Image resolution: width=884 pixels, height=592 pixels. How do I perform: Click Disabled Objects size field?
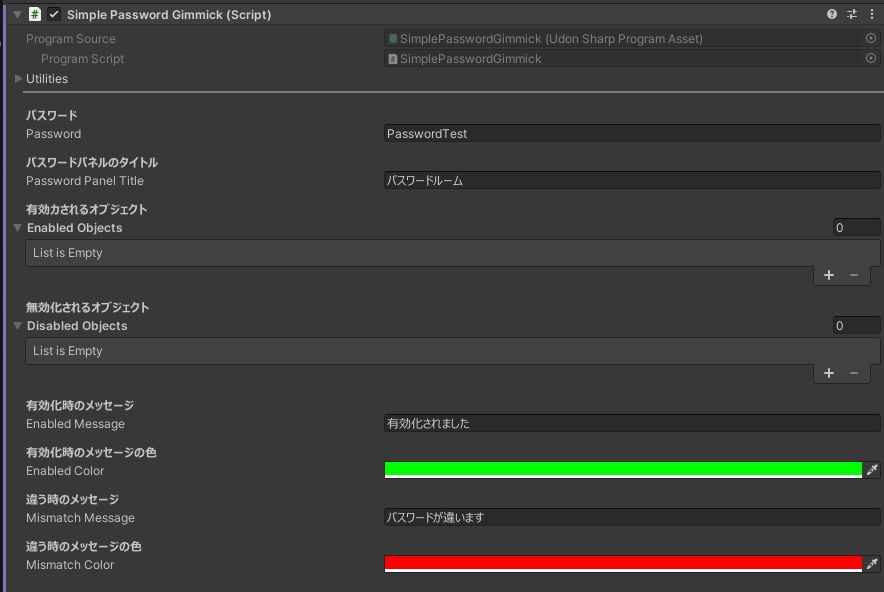coord(856,326)
